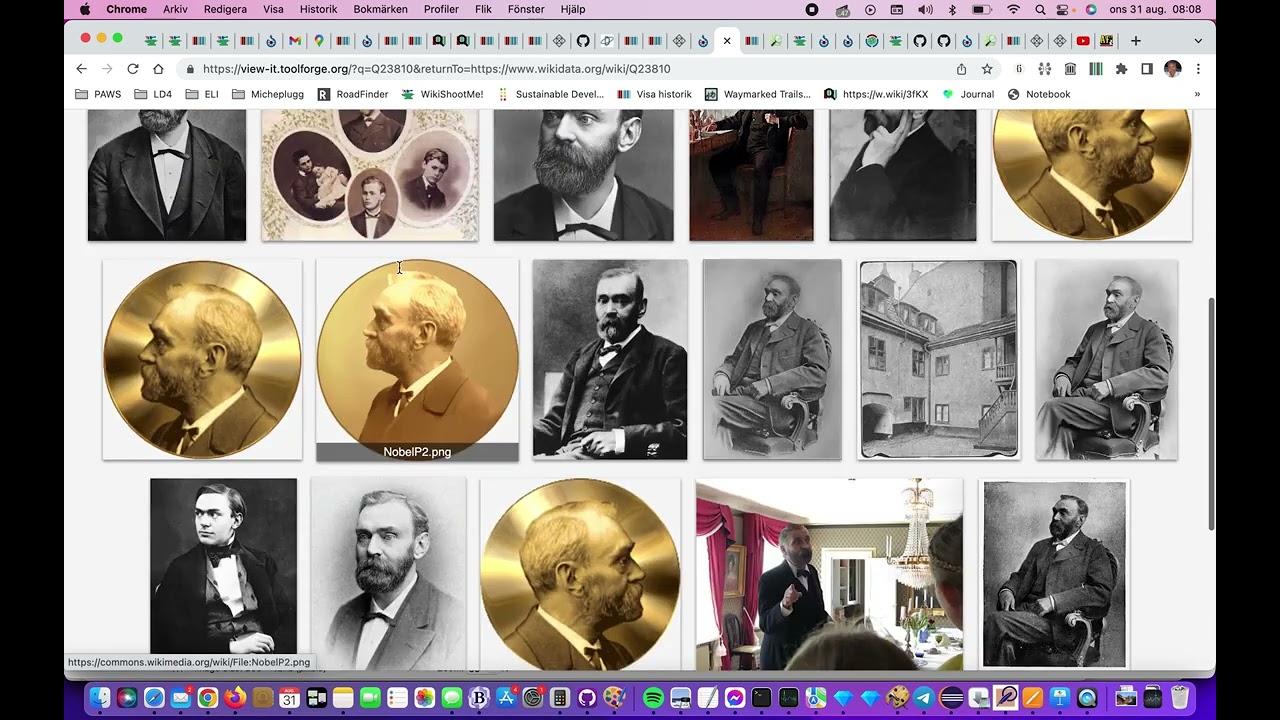The width and height of the screenshot is (1280, 720).
Task: Open the Chrome profile avatar
Action: [1173, 69]
